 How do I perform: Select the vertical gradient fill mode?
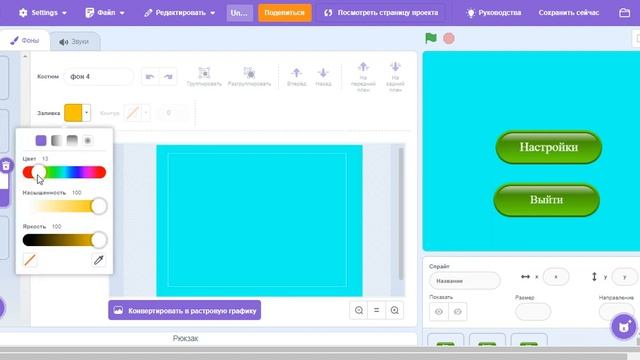tap(72, 140)
